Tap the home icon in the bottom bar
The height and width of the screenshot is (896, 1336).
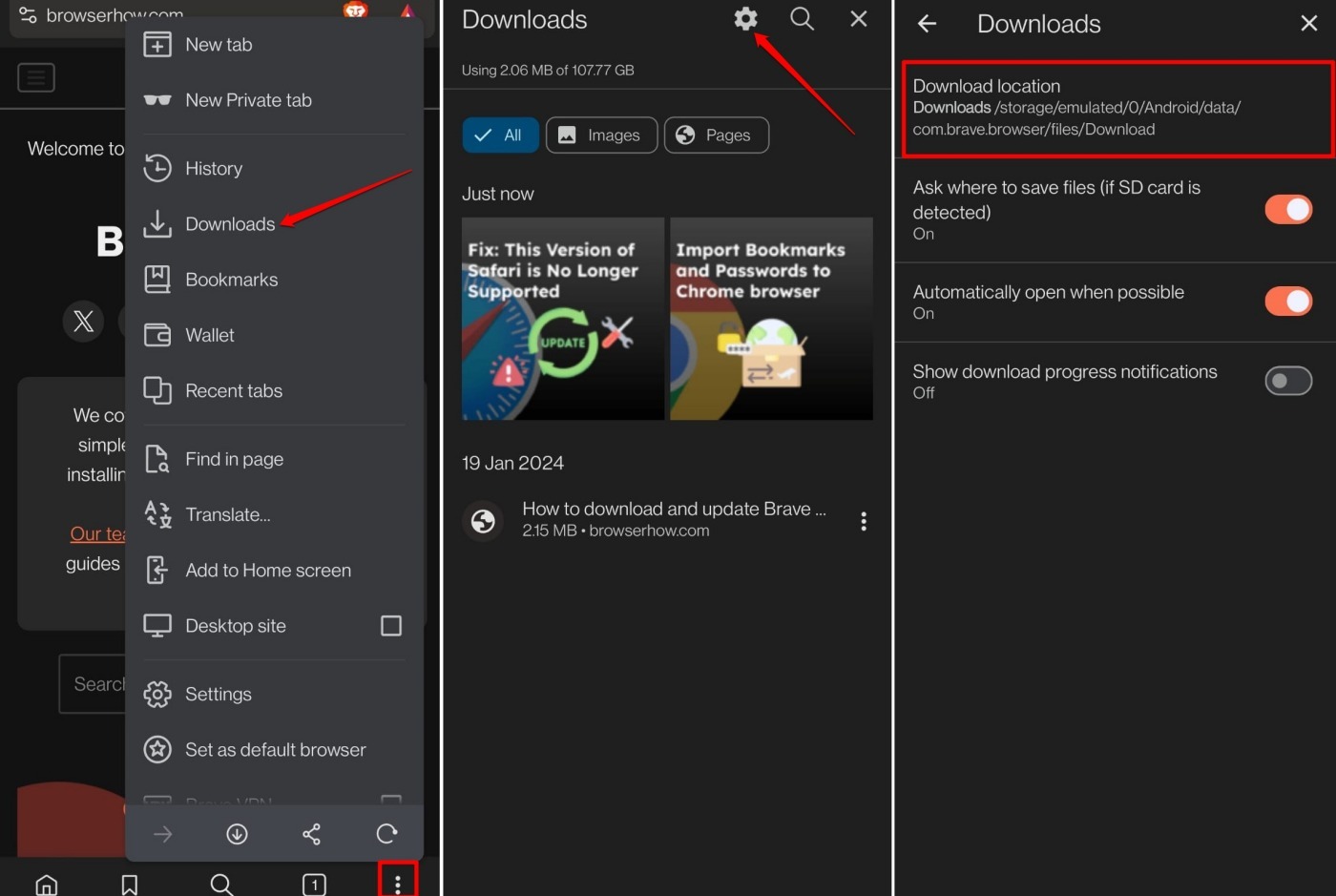[x=46, y=885]
